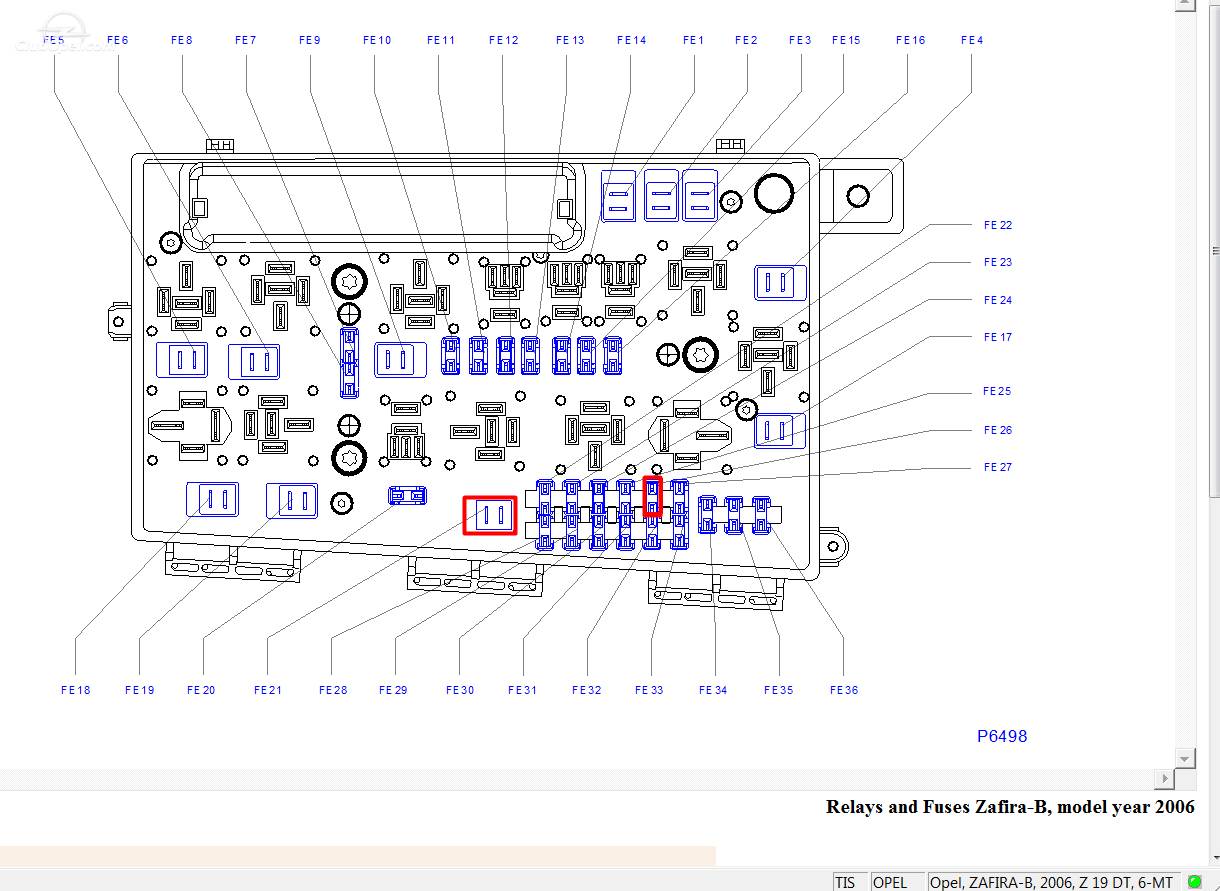
Task: Click the FE29 component label
Action: click(393, 690)
